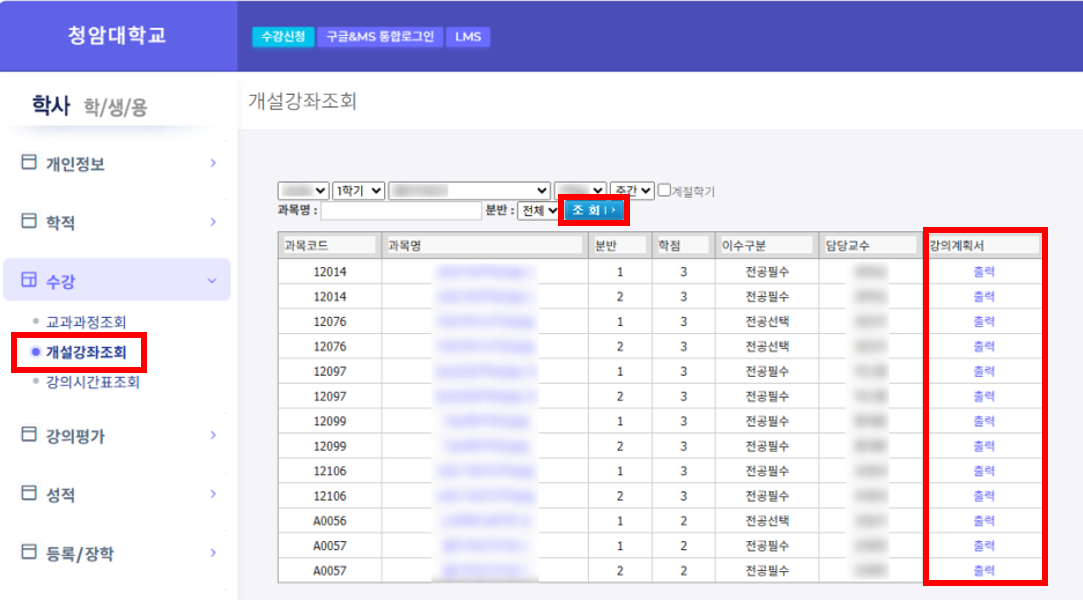Click 출력 link for 12097 section 1
1083x600 pixels.
click(984, 371)
